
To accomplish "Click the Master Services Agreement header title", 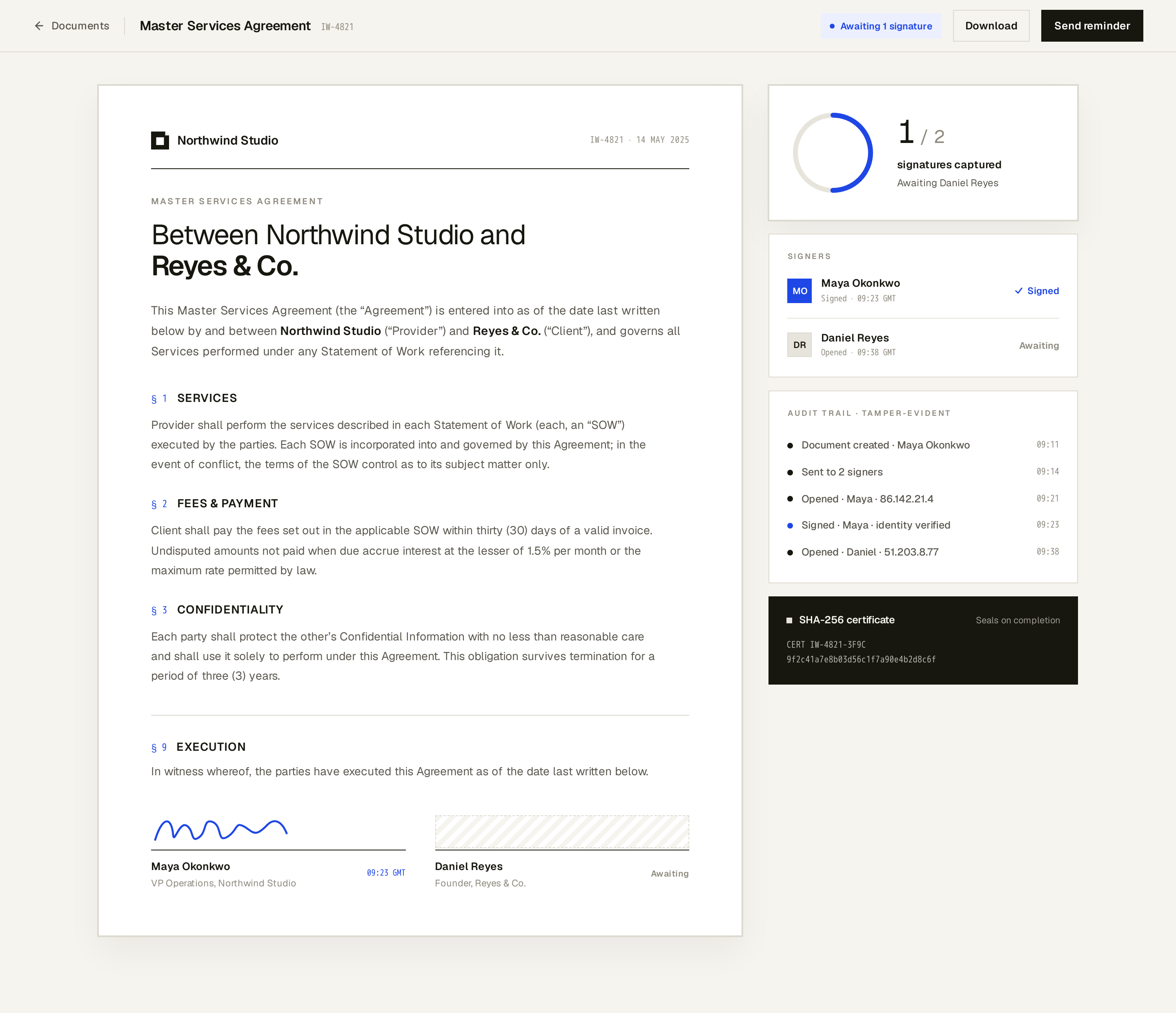I will click(x=225, y=26).
